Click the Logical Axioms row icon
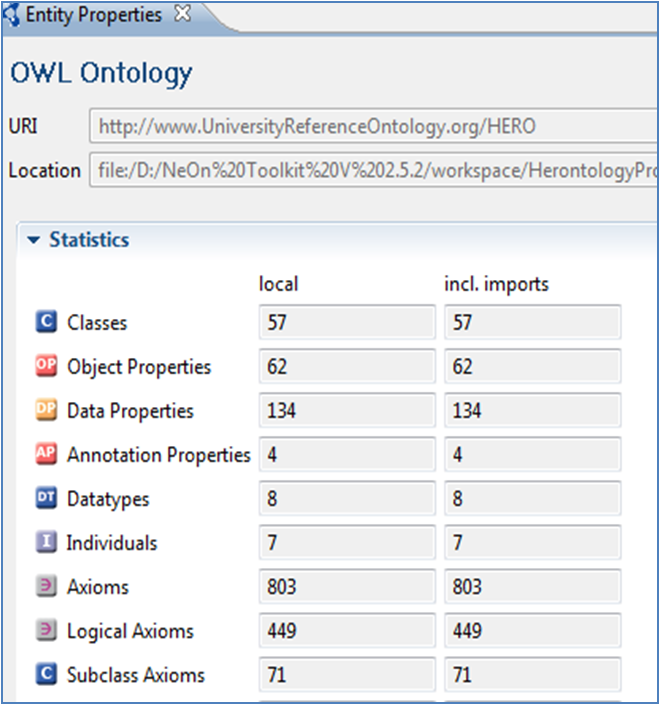This screenshot has height=705, width=660. [46, 629]
